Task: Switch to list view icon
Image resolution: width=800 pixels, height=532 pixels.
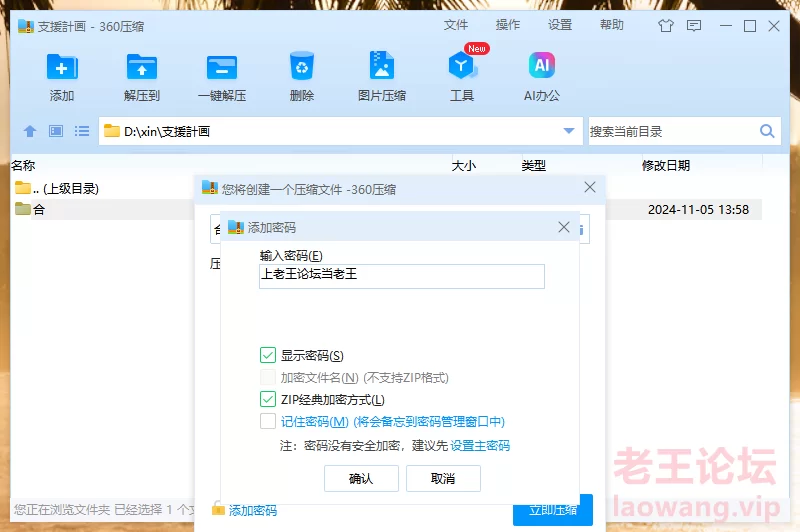Action: 82,131
